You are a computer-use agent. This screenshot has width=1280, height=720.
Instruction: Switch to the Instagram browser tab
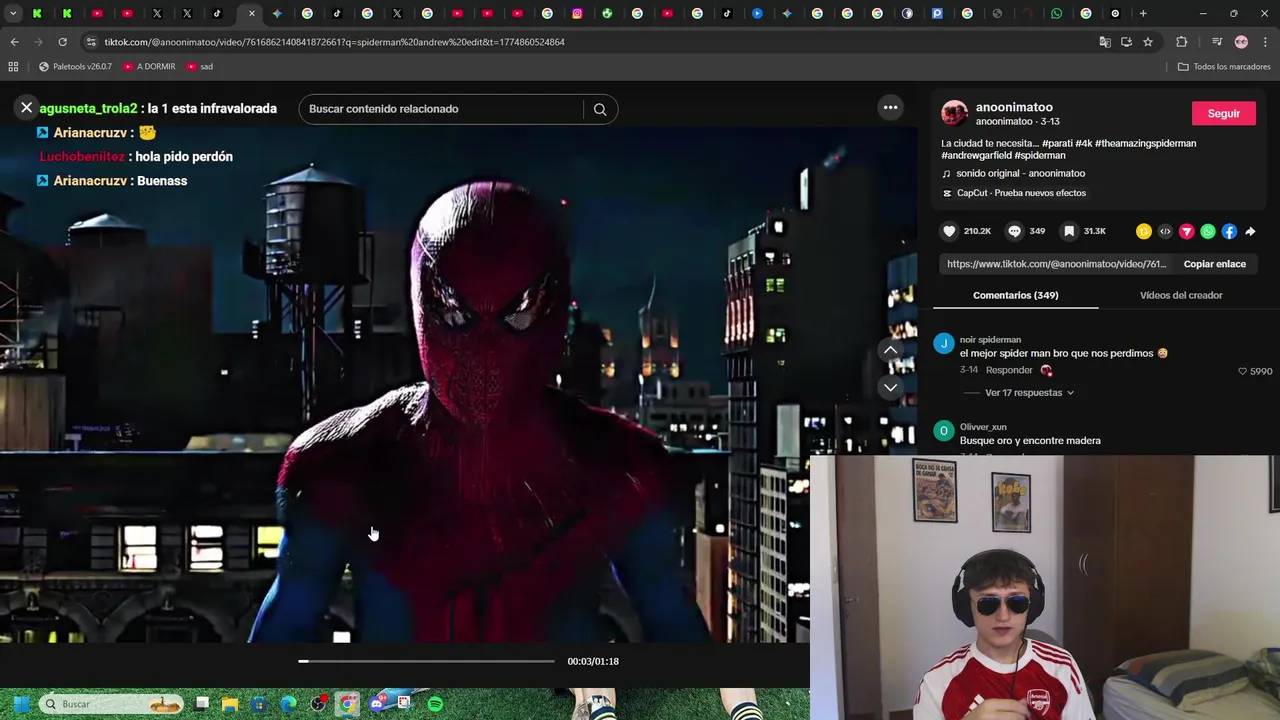(577, 13)
